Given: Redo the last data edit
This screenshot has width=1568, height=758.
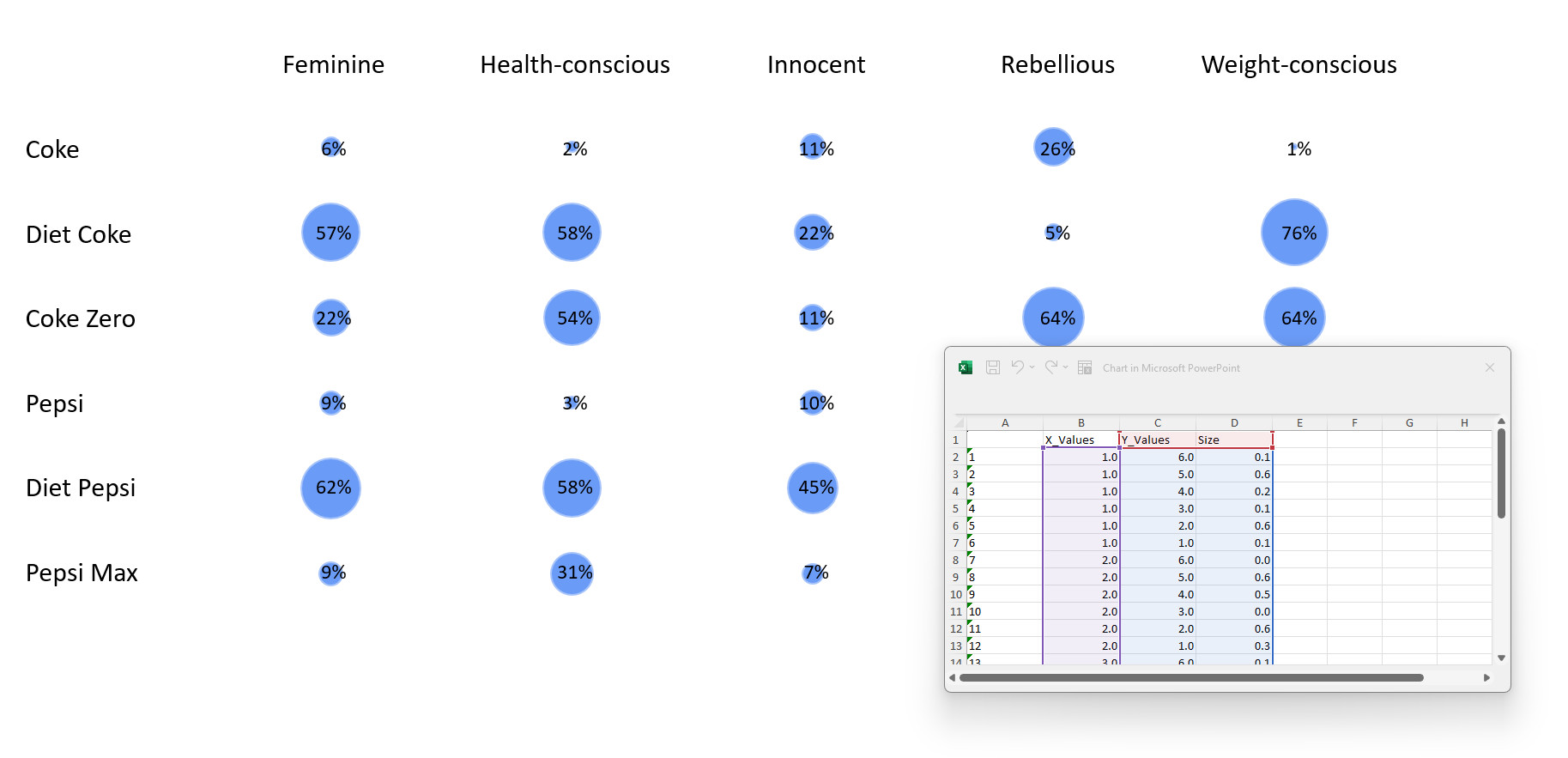Looking at the screenshot, I should [1050, 367].
